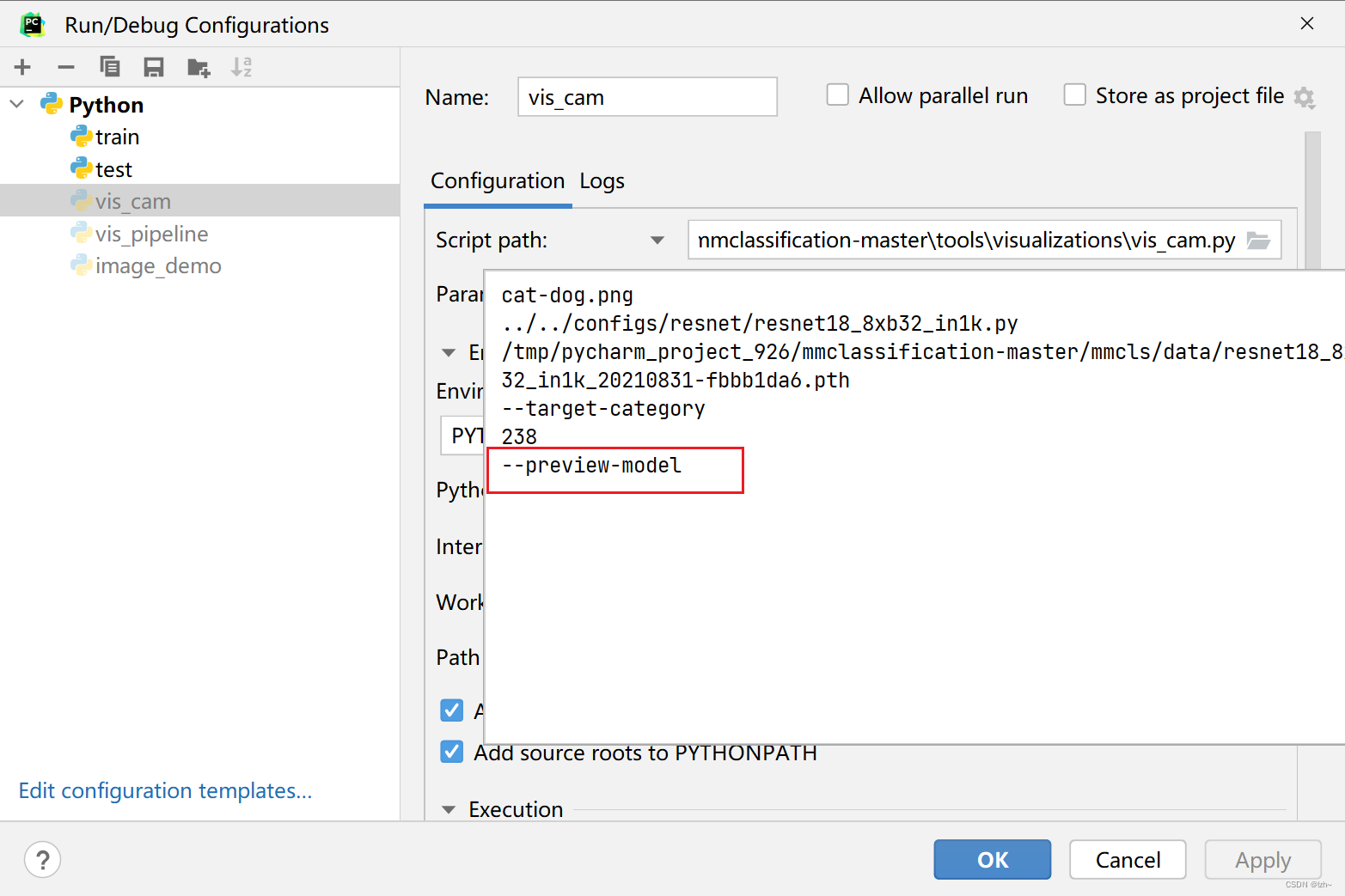
Task: Open the help question mark
Action: tap(42, 859)
